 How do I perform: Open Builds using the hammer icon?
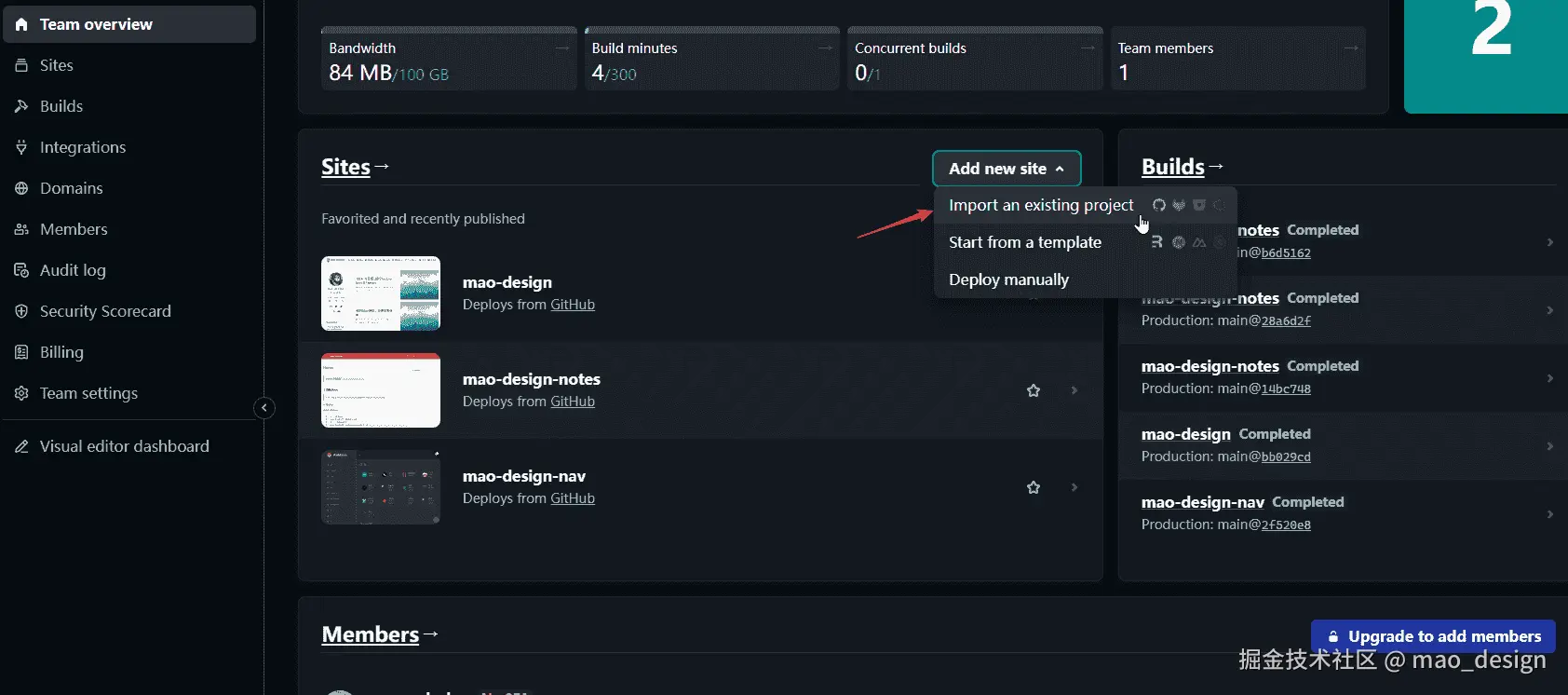[21, 106]
